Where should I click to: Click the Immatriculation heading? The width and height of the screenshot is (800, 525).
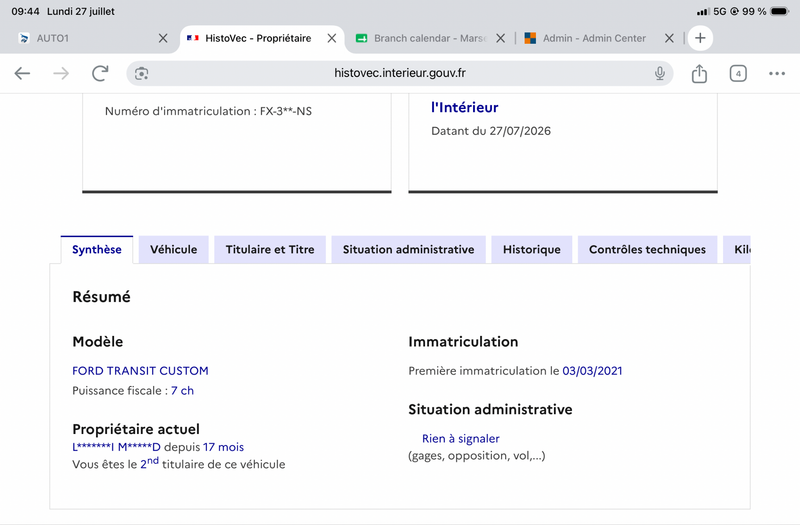pos(463,342)
